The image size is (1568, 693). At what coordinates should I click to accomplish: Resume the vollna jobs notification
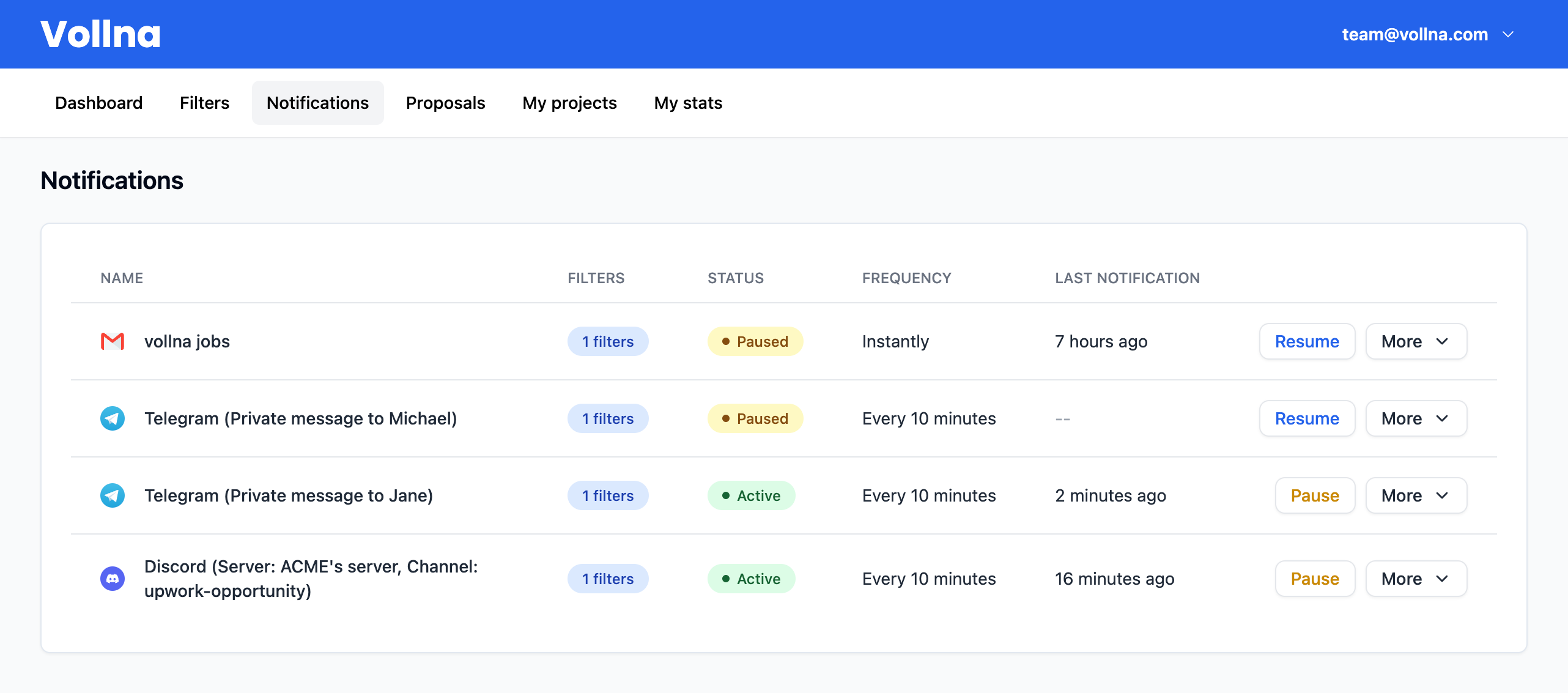[1307, 341]
